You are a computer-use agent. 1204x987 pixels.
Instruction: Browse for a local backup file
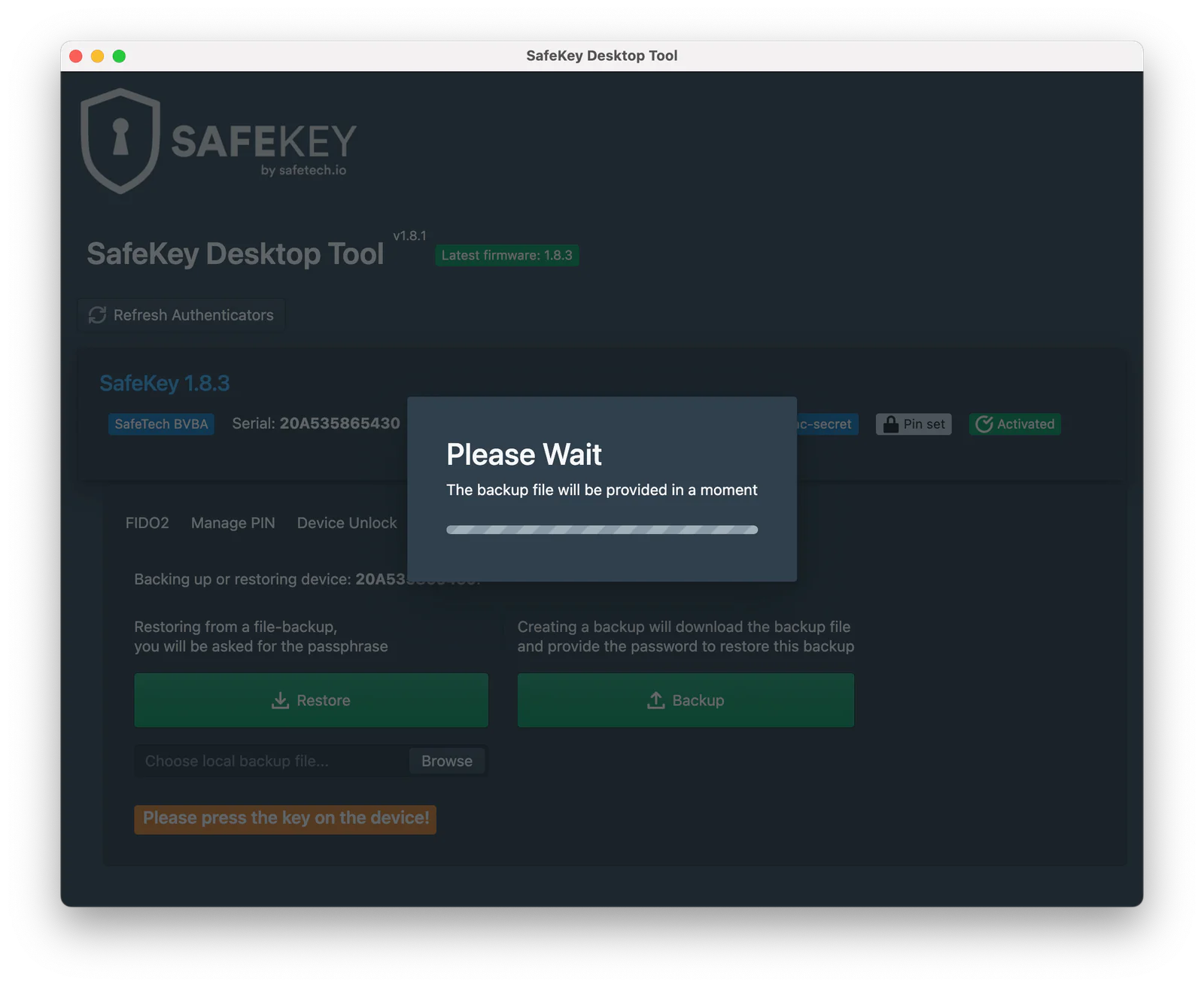coord(447,761)
